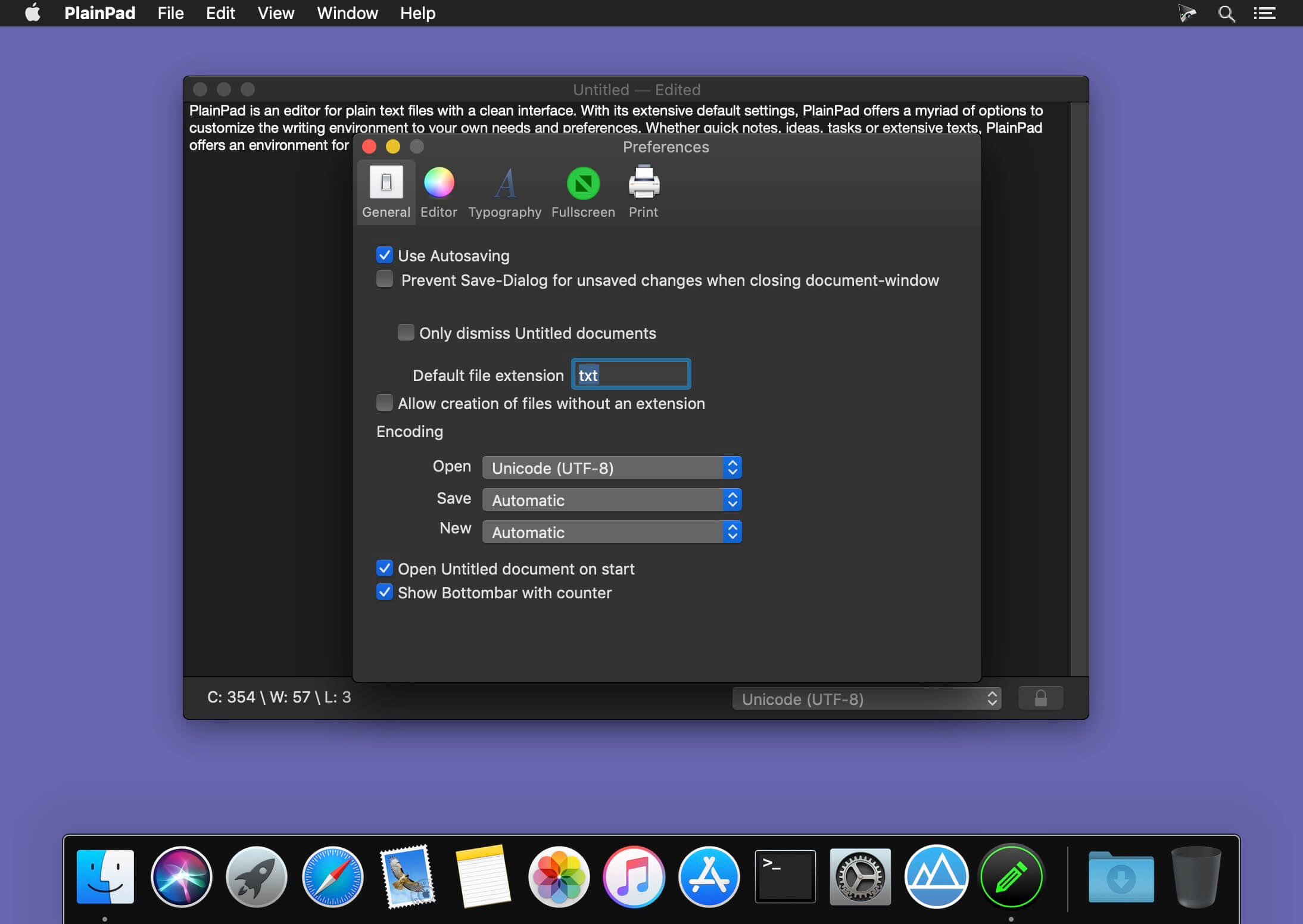This screenshot has width=1303, height=924.
Task: Open the View menu
Action: 276,13
